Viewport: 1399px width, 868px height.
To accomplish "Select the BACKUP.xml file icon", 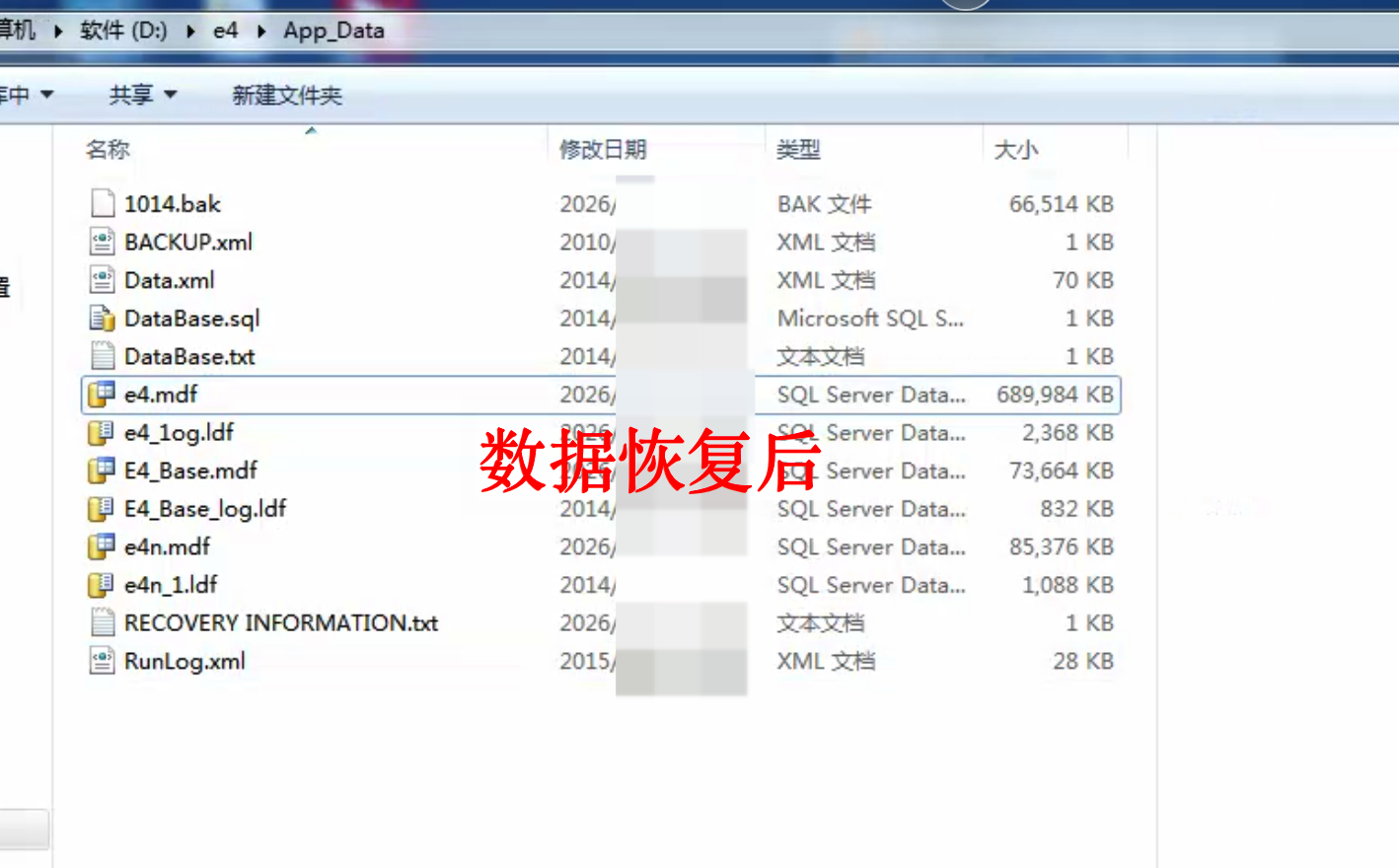I will point(103,242).
